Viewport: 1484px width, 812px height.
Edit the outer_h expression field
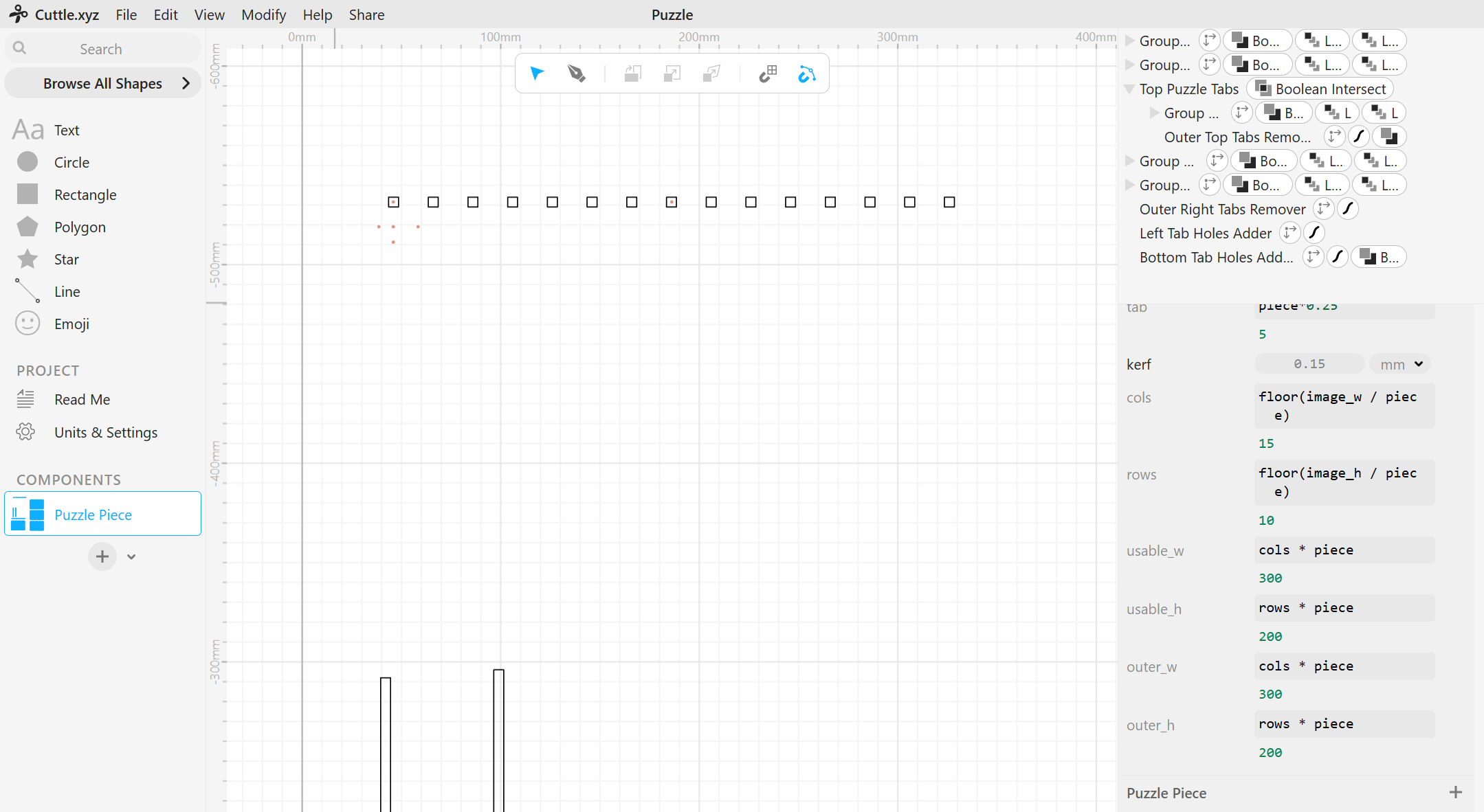[x=1344, y=723]
